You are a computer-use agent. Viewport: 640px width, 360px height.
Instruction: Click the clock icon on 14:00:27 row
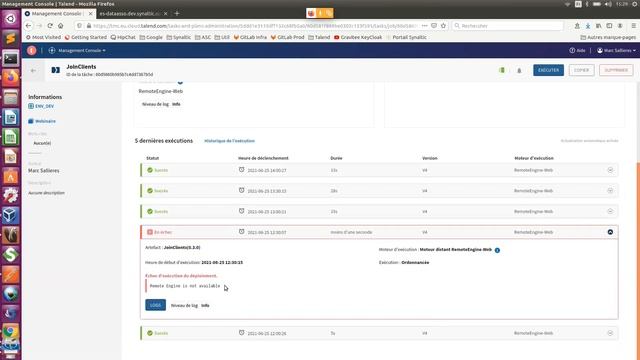coord(242,170)
